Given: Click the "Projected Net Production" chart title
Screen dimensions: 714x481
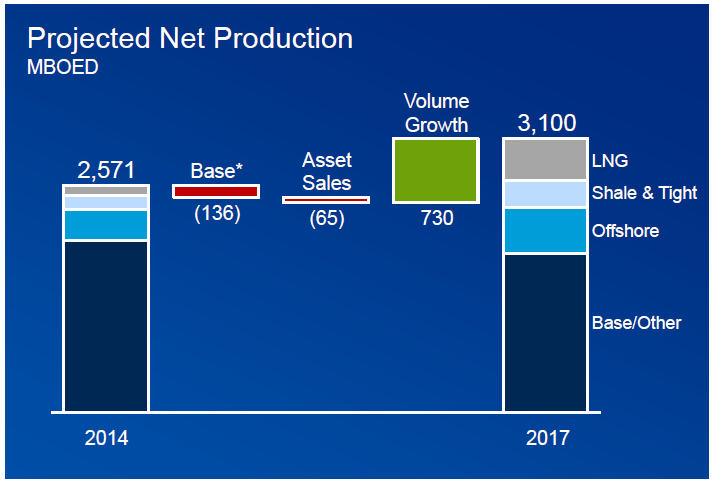Looking at the screenshot, I should (x=189, y=39).
